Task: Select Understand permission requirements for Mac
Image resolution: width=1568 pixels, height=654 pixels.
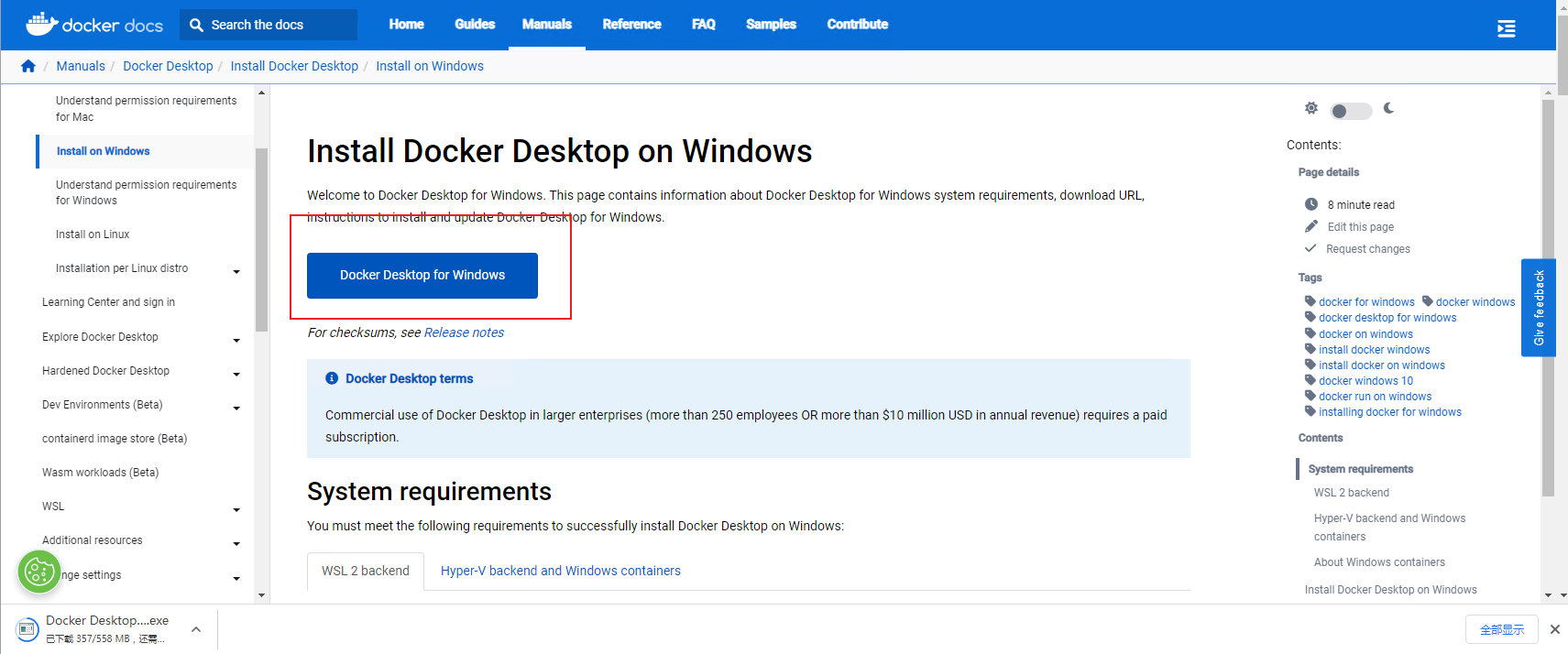Action: pos(146,109)
